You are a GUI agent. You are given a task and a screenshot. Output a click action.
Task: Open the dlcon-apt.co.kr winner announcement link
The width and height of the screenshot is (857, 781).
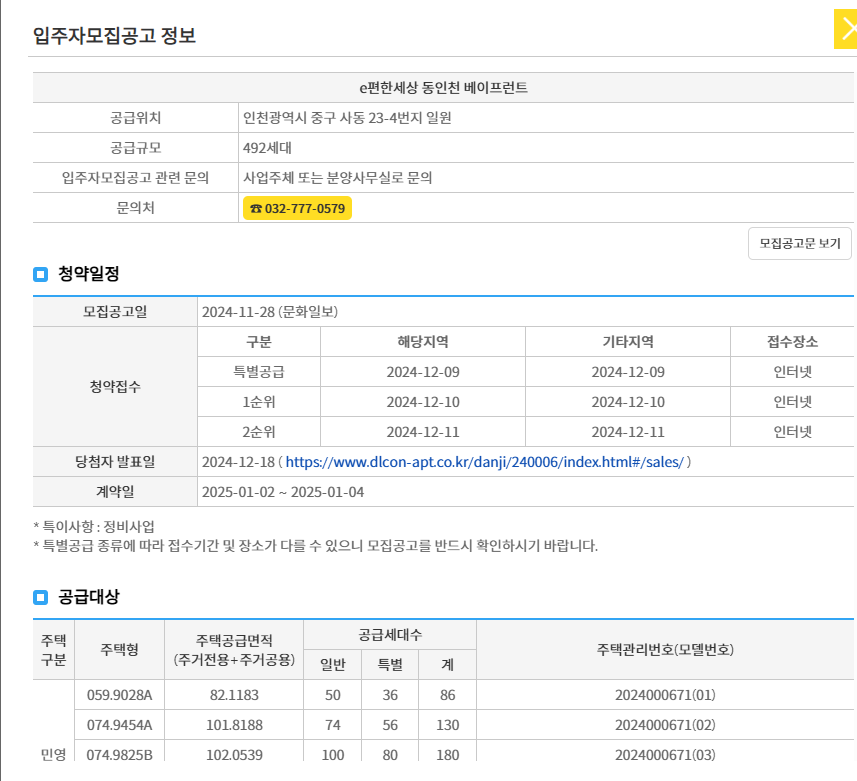point(484,462)
